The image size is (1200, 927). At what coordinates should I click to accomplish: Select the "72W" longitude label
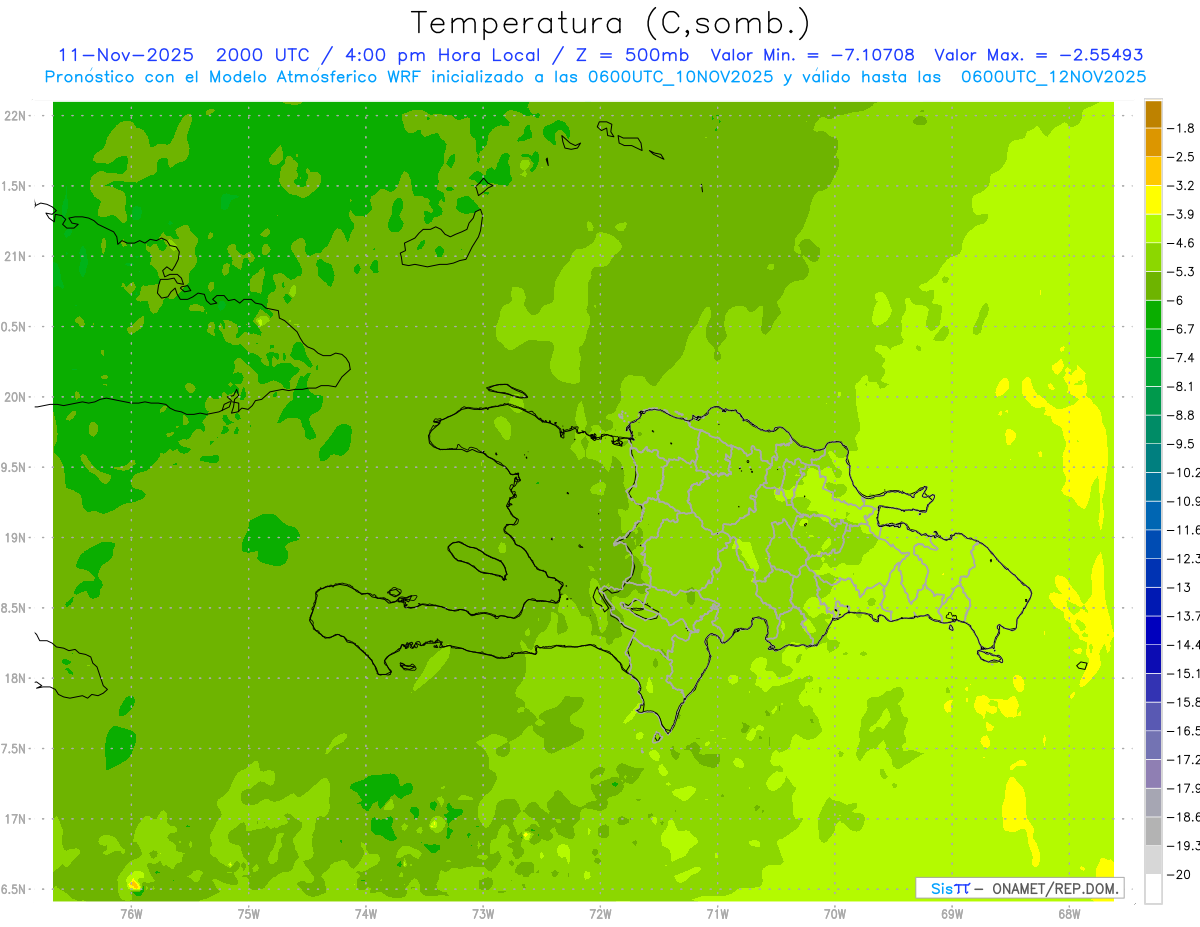[x=600, y=912]
